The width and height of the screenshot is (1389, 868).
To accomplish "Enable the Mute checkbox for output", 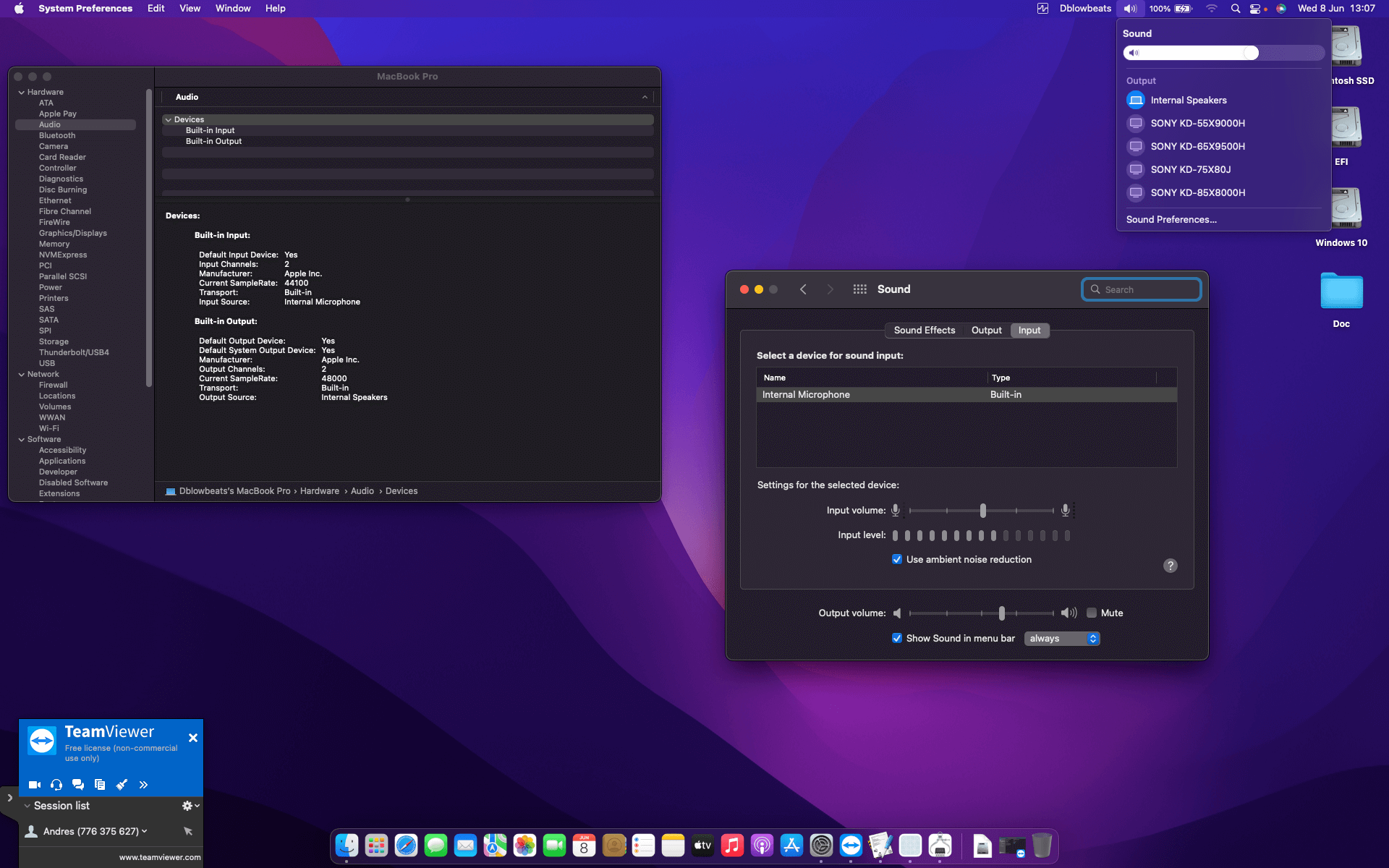I will (x=1092, y=613).
